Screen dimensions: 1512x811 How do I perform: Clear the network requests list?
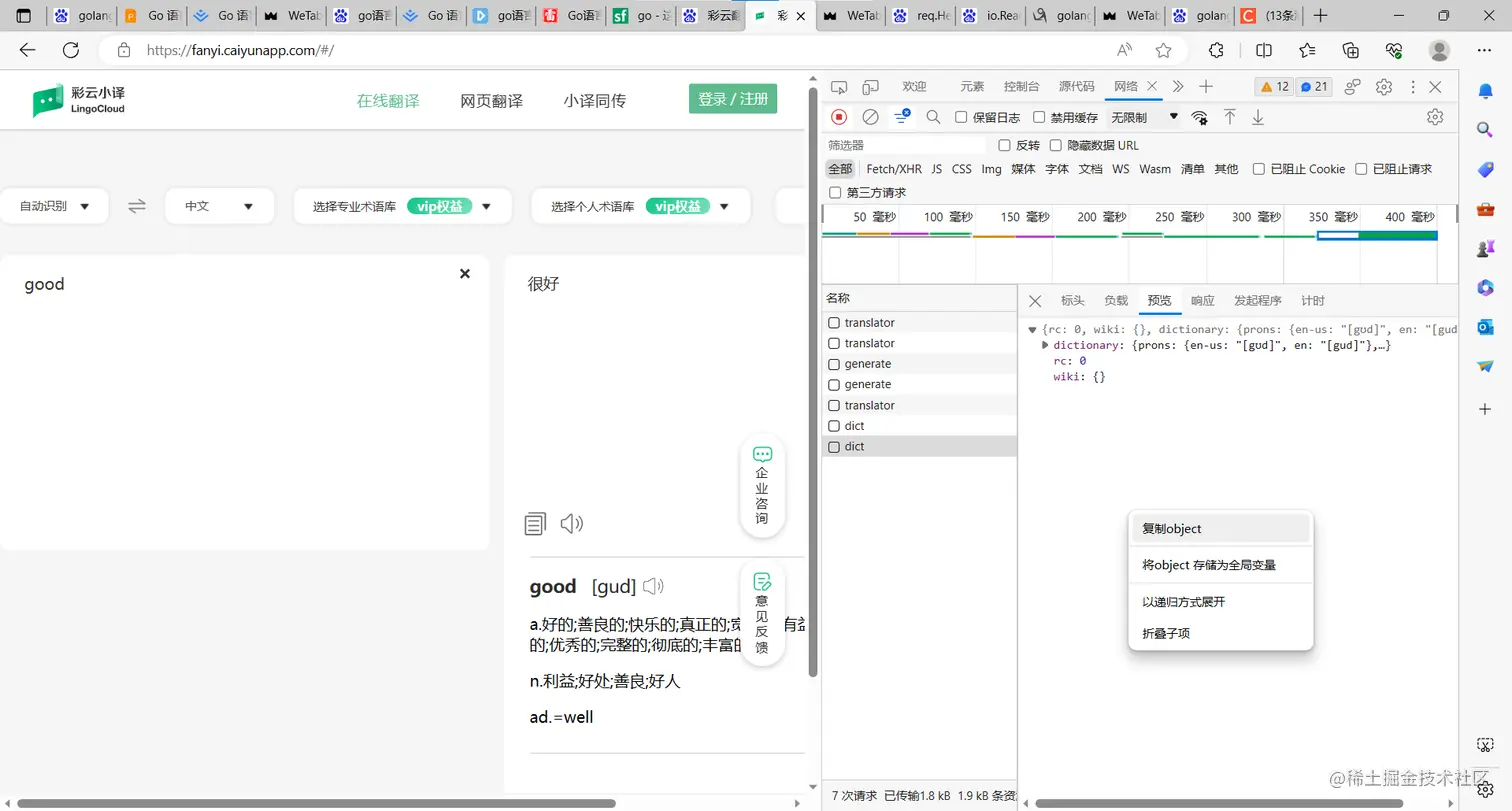(870, 117)
